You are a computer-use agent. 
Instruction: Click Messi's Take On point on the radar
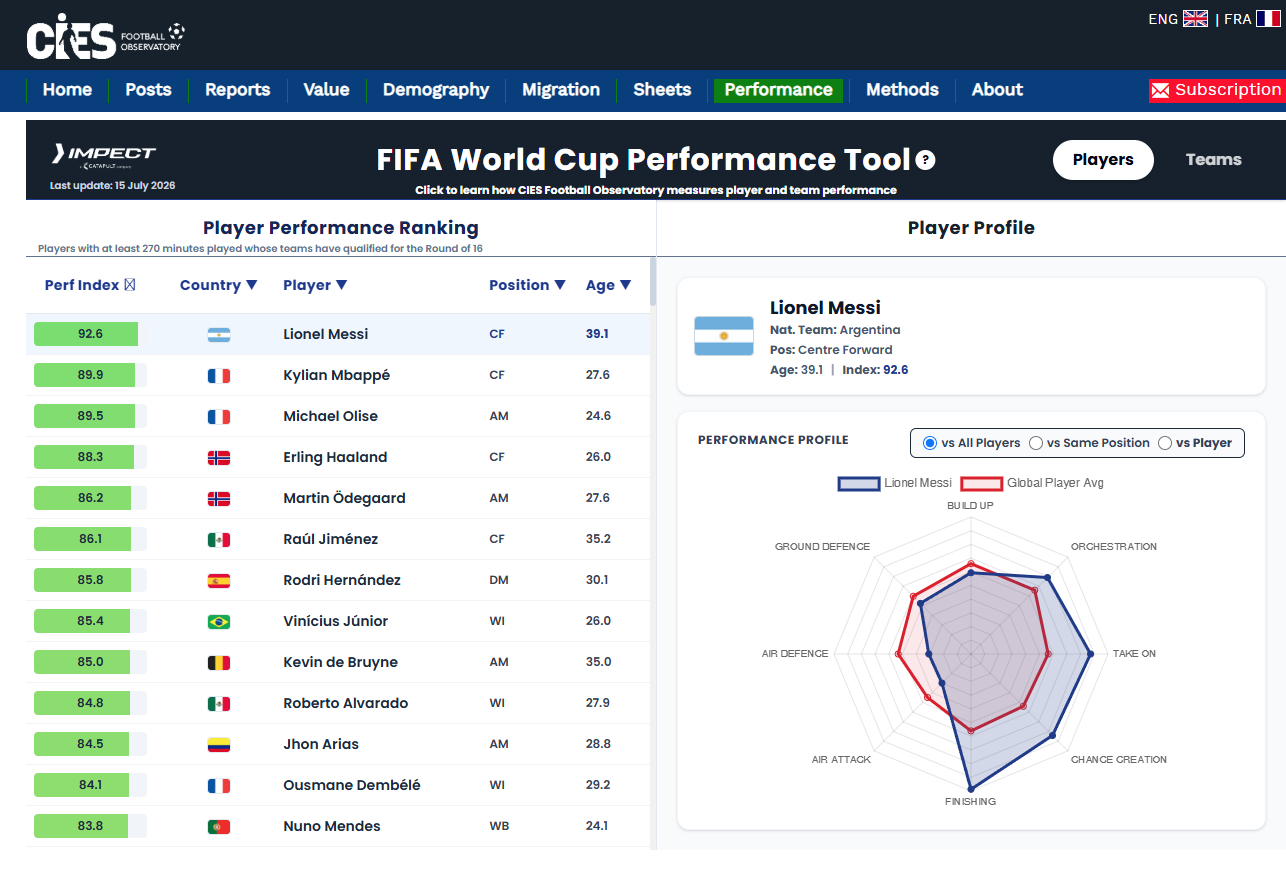1090,654
